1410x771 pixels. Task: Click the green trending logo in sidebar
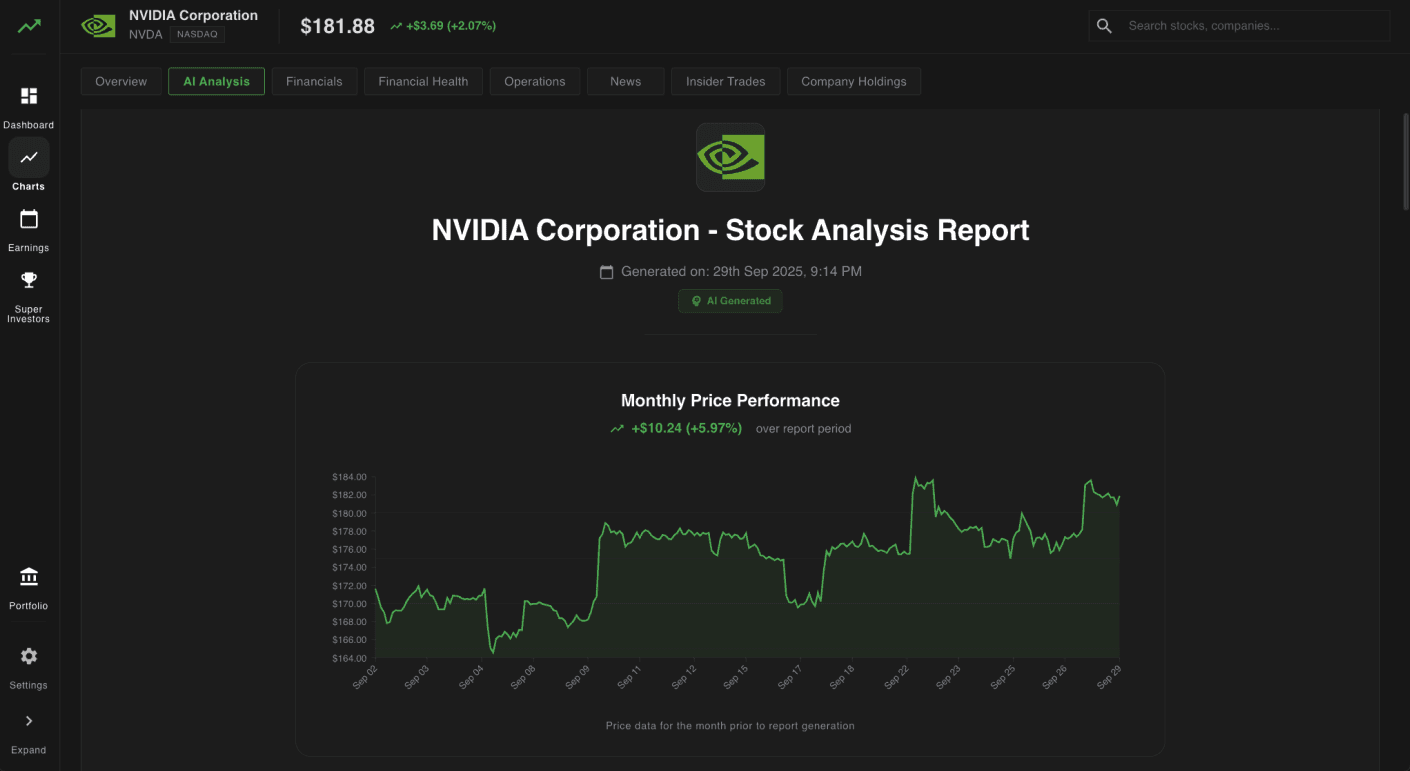(29, 26)
